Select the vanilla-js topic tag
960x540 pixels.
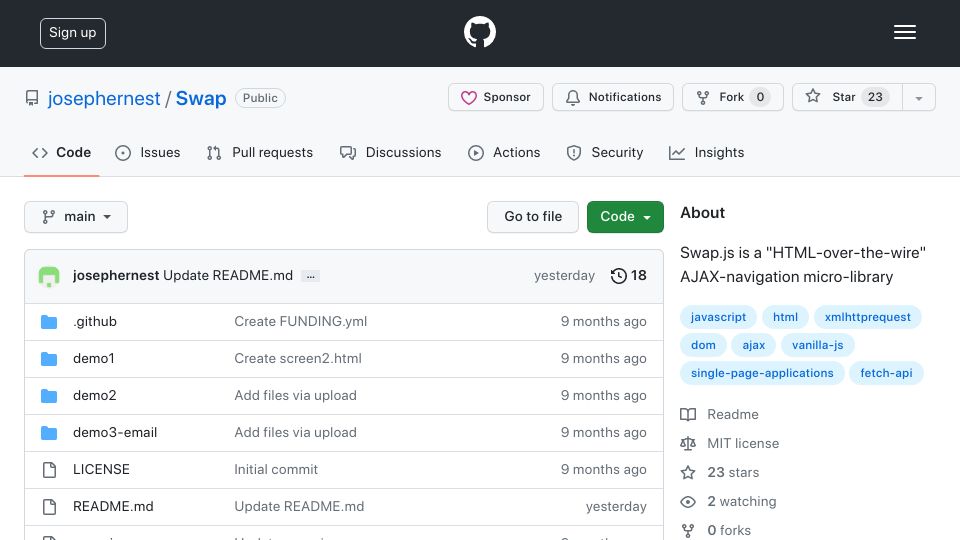817,345
